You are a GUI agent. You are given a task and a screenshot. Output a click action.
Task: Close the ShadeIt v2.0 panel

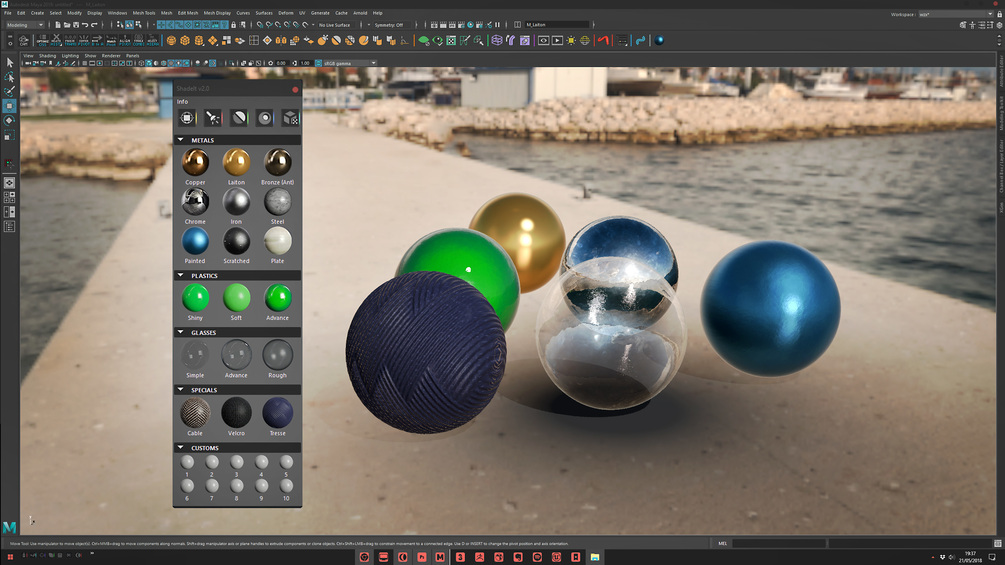pos(295,90)
